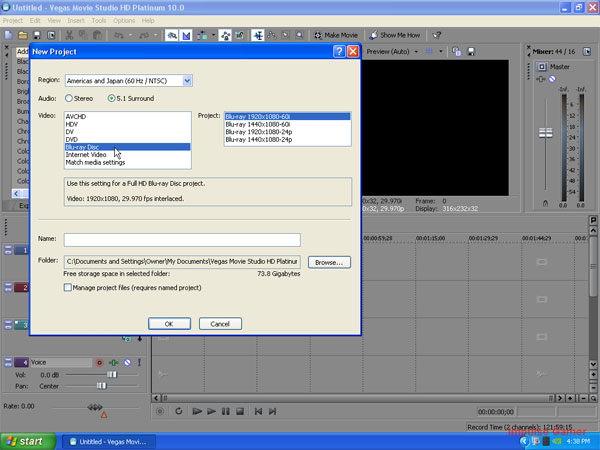Click the Cut scissors icon
The image size is (600, 450).
tap(69, 36)
